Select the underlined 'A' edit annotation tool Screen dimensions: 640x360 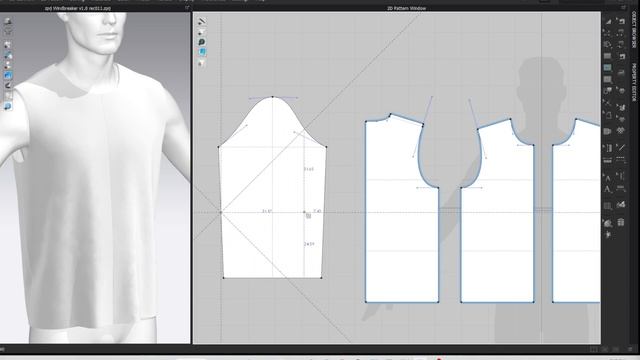[x=607, y=189]
